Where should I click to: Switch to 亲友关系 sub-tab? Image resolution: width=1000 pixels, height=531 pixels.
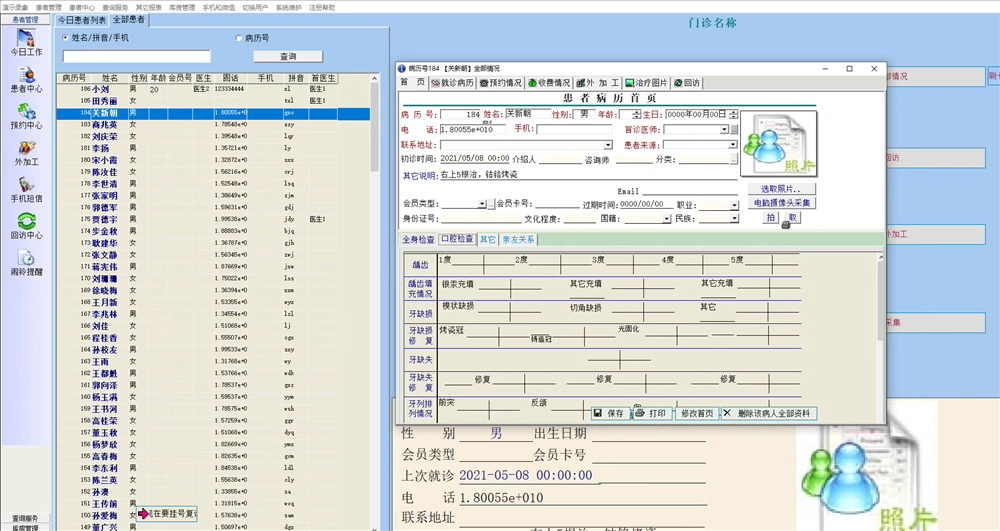(518, 240)
